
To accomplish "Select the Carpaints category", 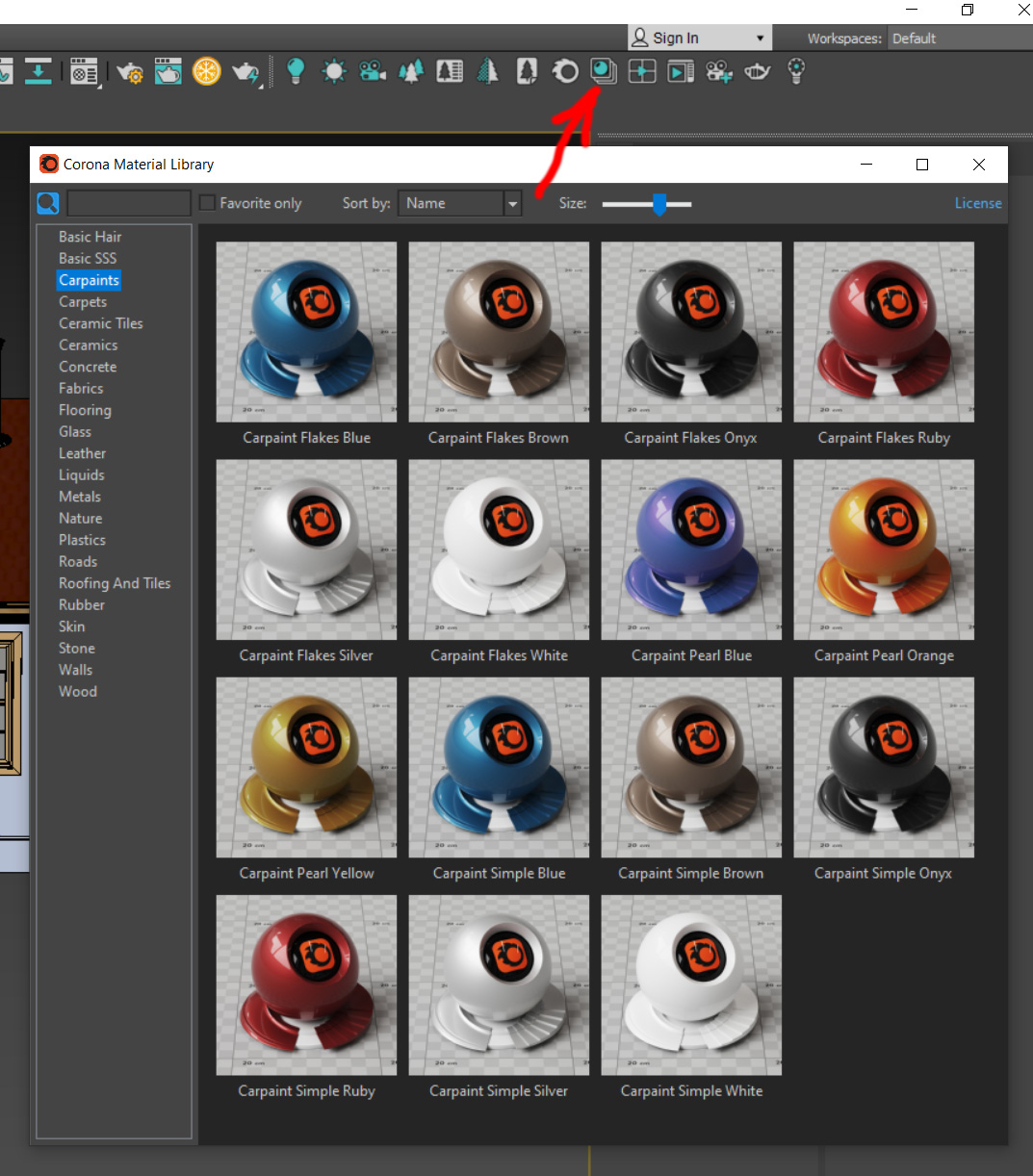I will (89, 280).
